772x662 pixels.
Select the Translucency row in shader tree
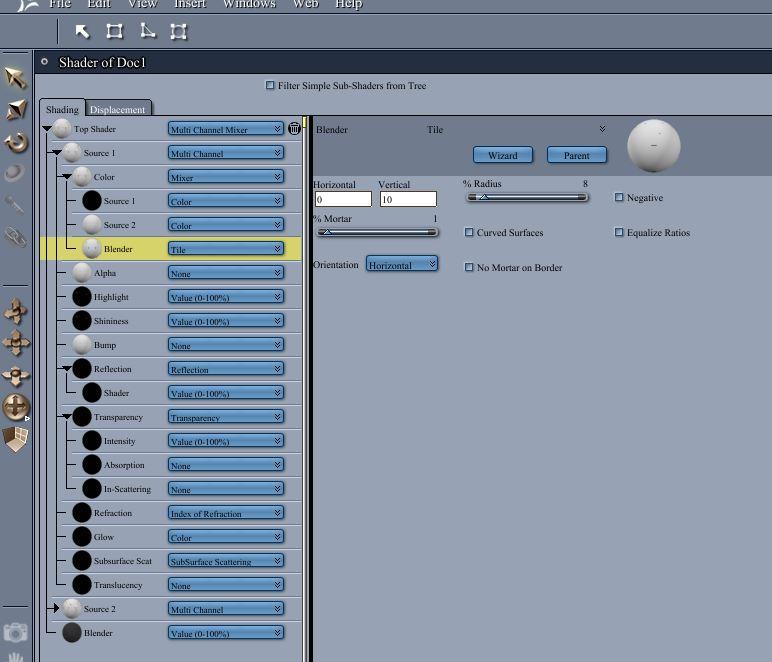click(x=171, y=585)
